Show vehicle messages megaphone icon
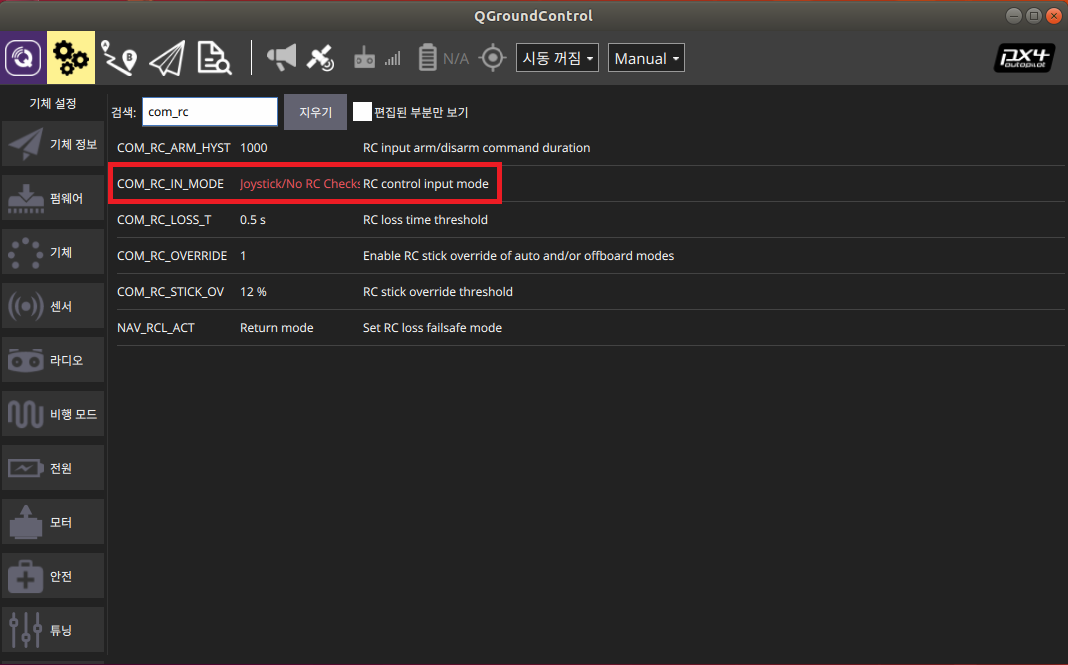 pyautogui.click(x=281, y=58)
